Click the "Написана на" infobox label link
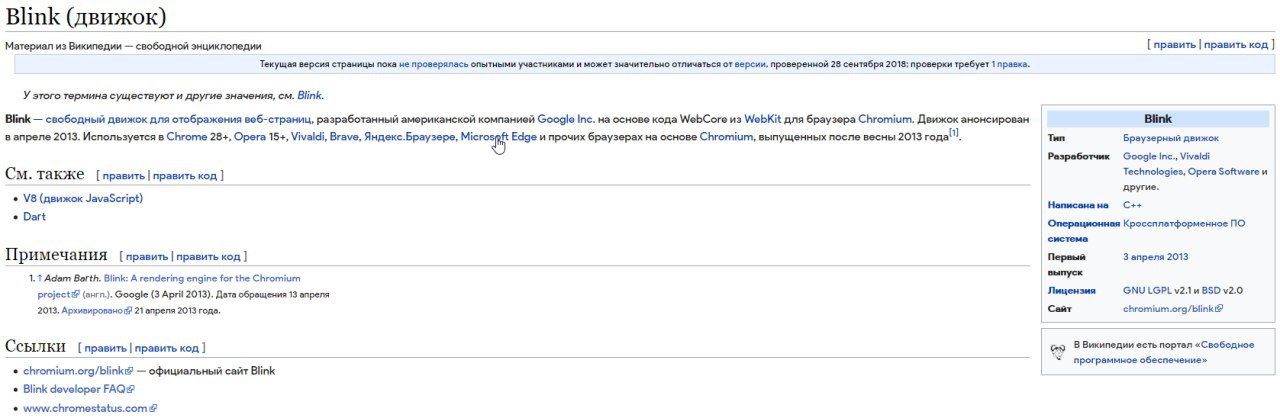 [1078, 205]
